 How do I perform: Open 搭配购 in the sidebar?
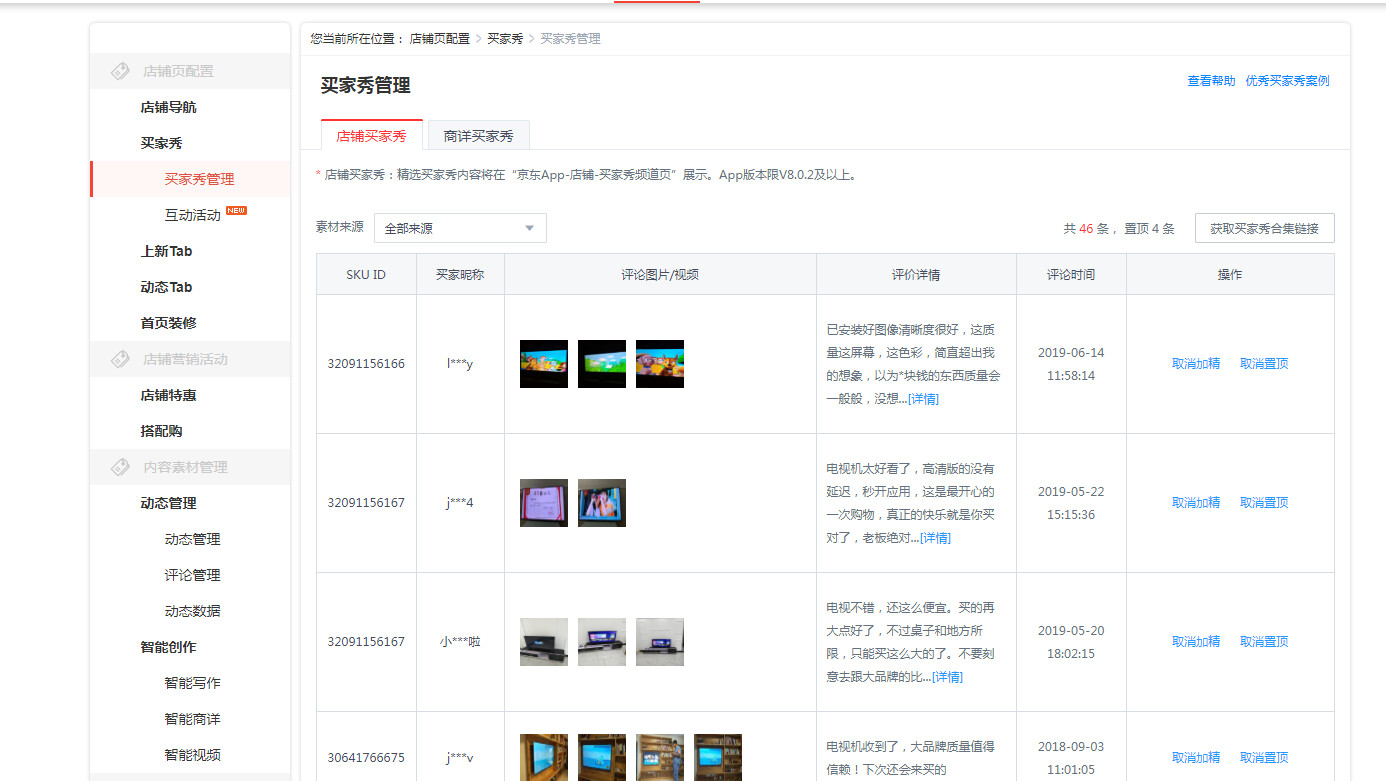click(x=161, y=431)
